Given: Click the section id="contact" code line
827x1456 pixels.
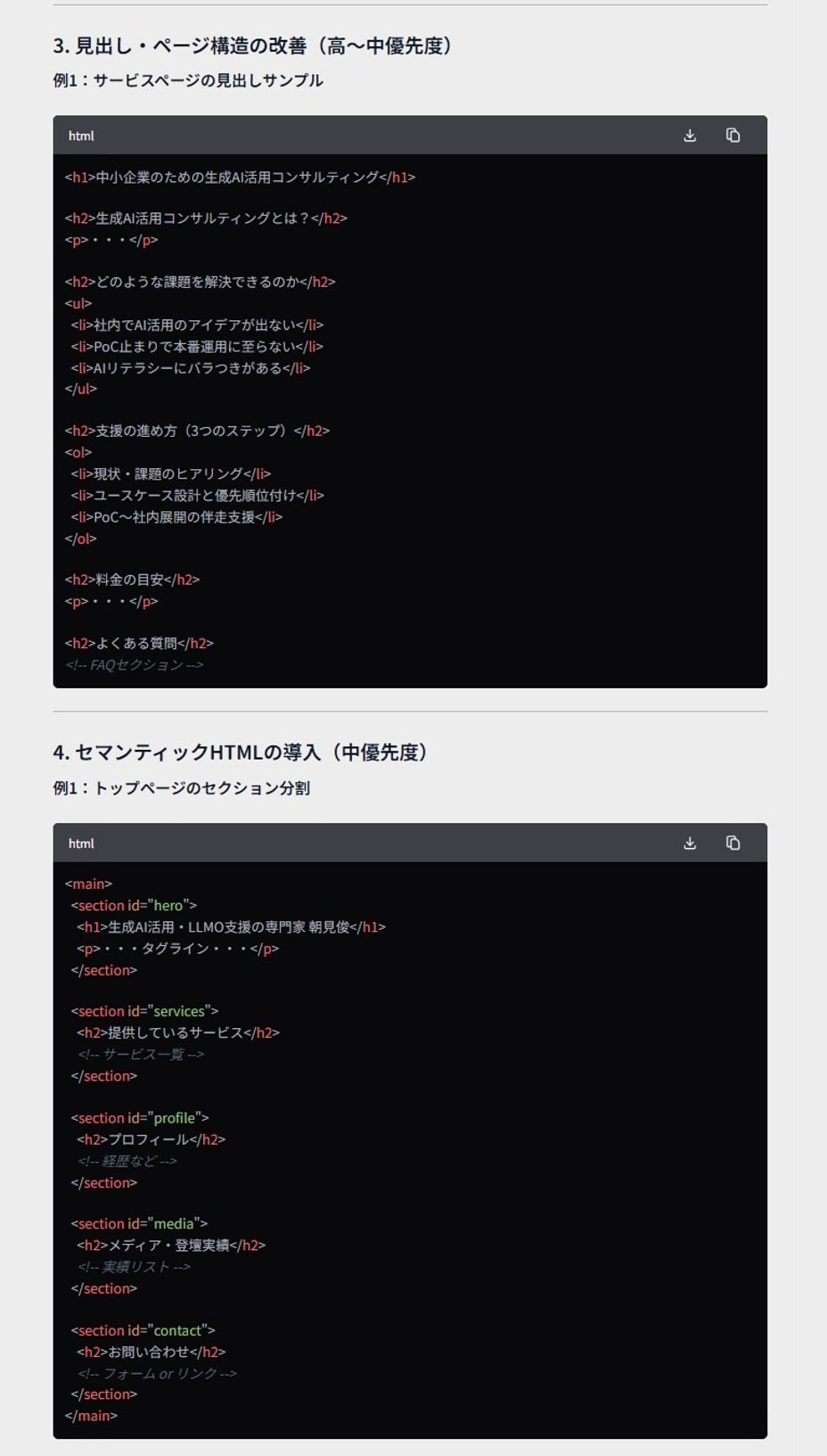Looking at the screenshot, I should (x=143, y=1330).
